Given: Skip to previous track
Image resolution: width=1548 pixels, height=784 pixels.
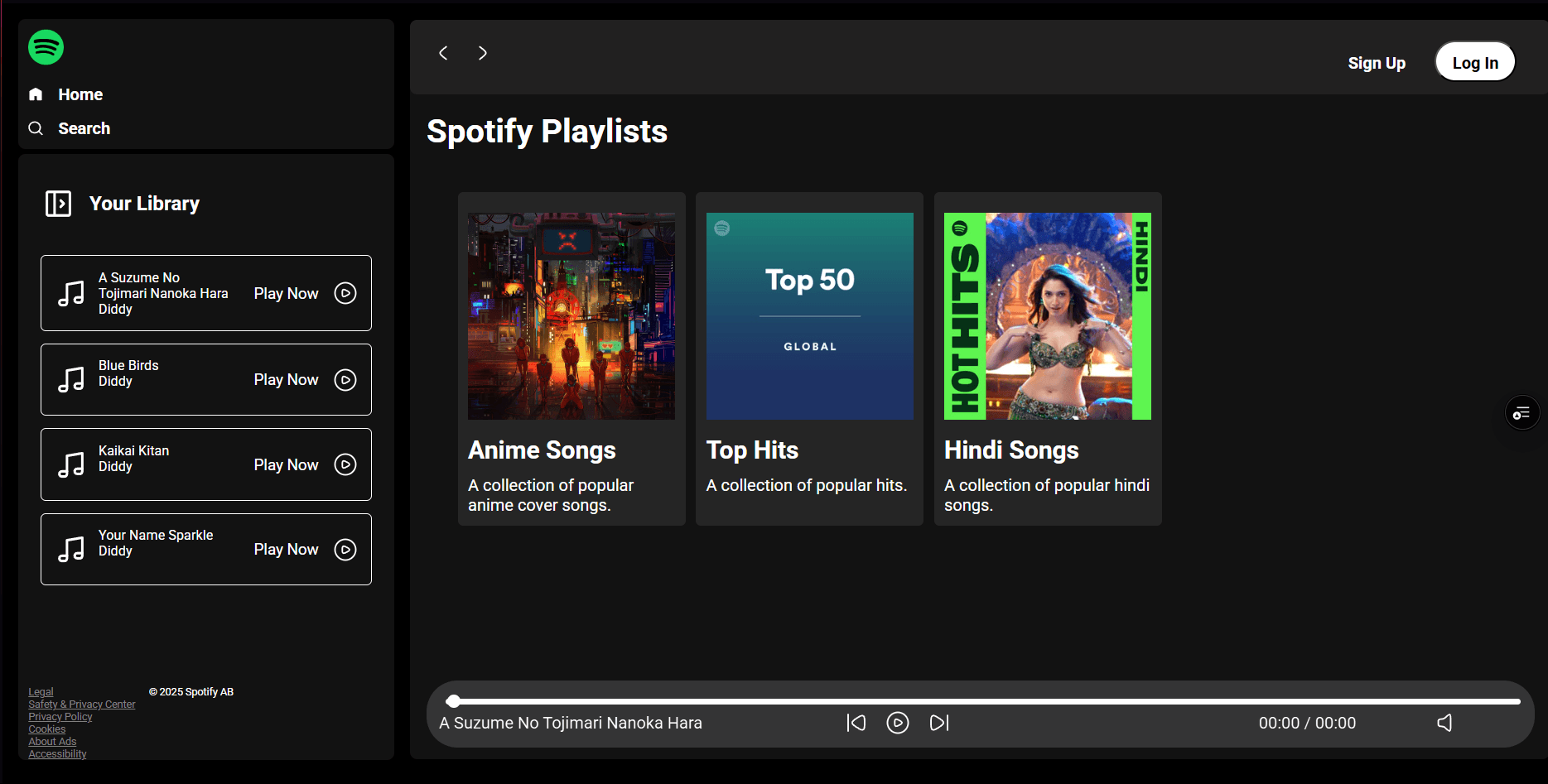Looking at the screenshot, I should click(x=856, y=723).
